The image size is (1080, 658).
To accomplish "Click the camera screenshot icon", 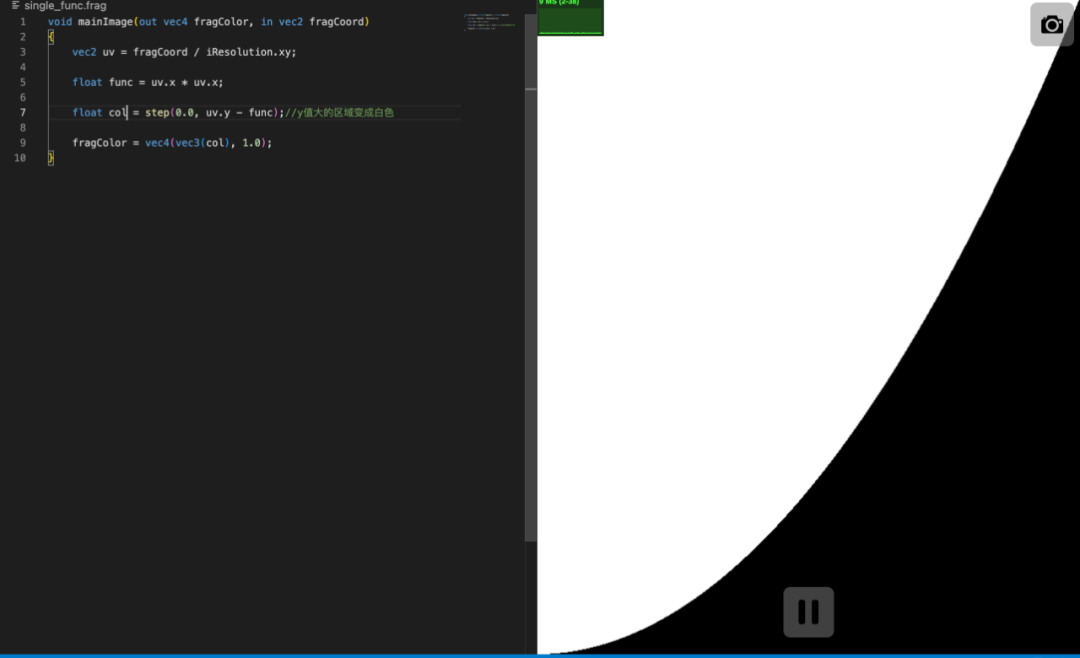I will pyautogui.click(x=1051, y=25).
